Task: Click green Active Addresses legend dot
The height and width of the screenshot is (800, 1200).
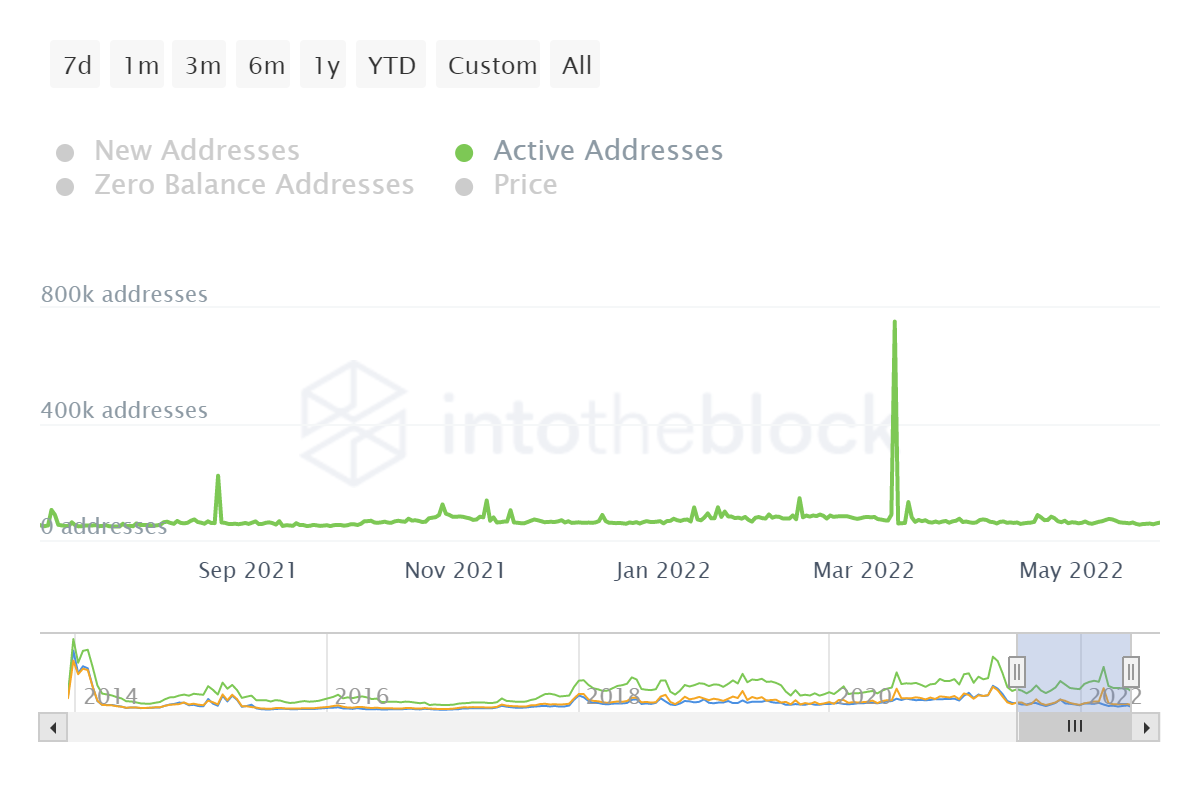Action: 464,152
